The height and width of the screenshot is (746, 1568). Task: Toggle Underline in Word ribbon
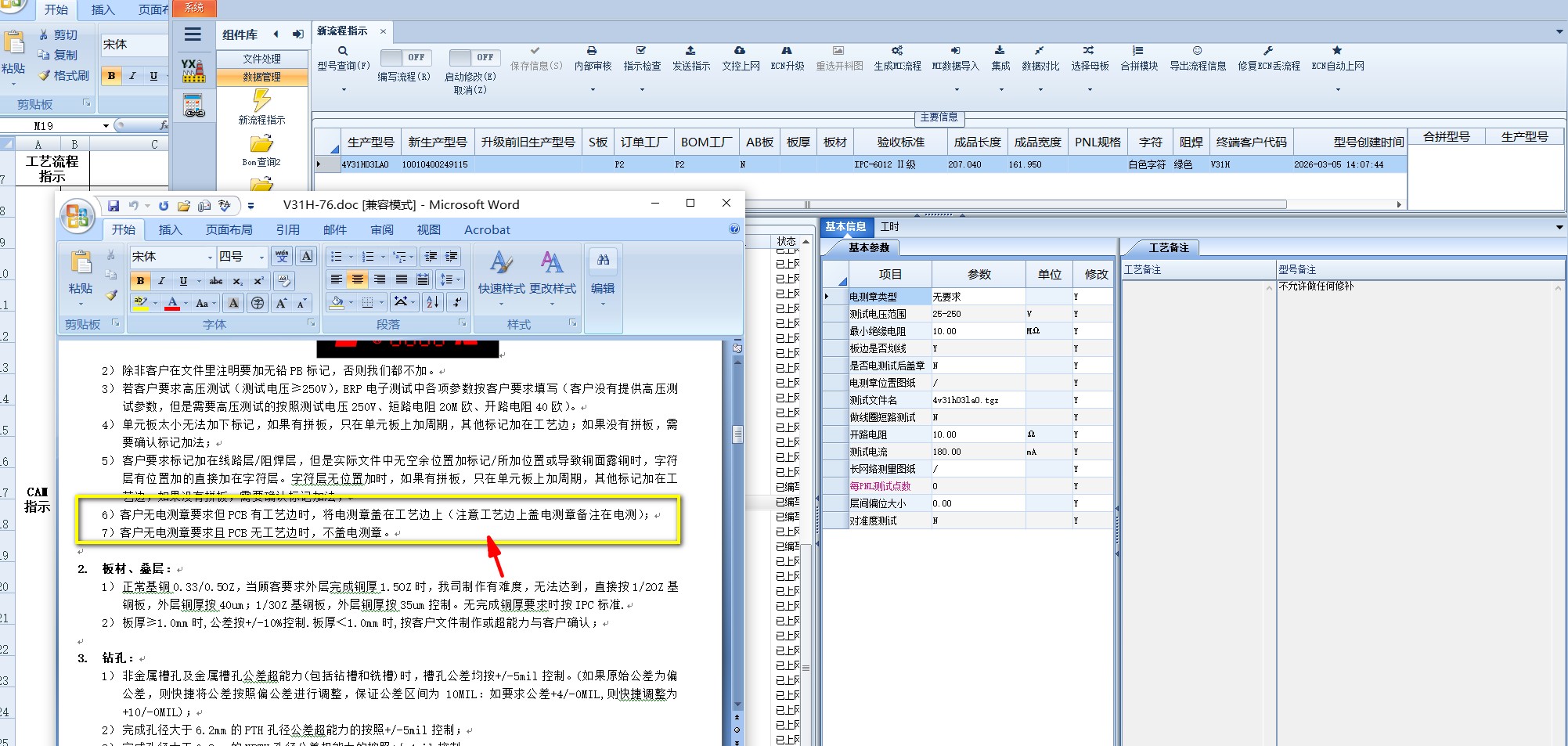(183, 281)
